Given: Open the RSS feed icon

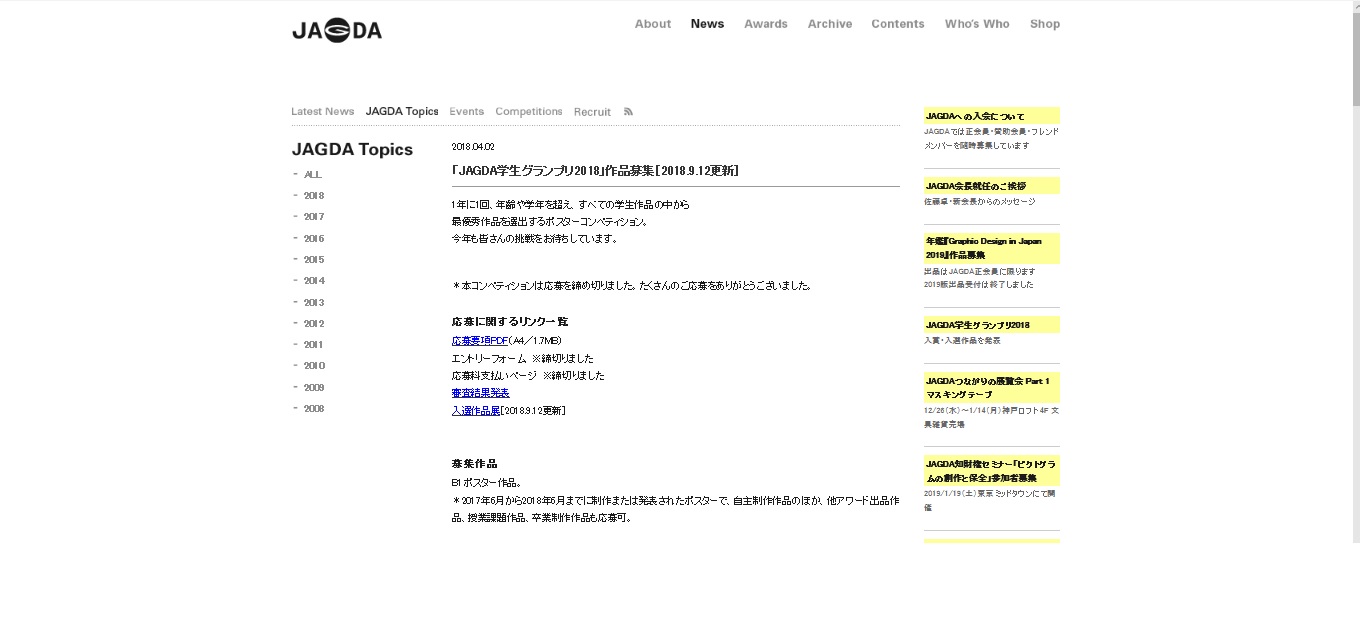Looking at the screenshot, I should pyautogui.click(x=628, y=112).
